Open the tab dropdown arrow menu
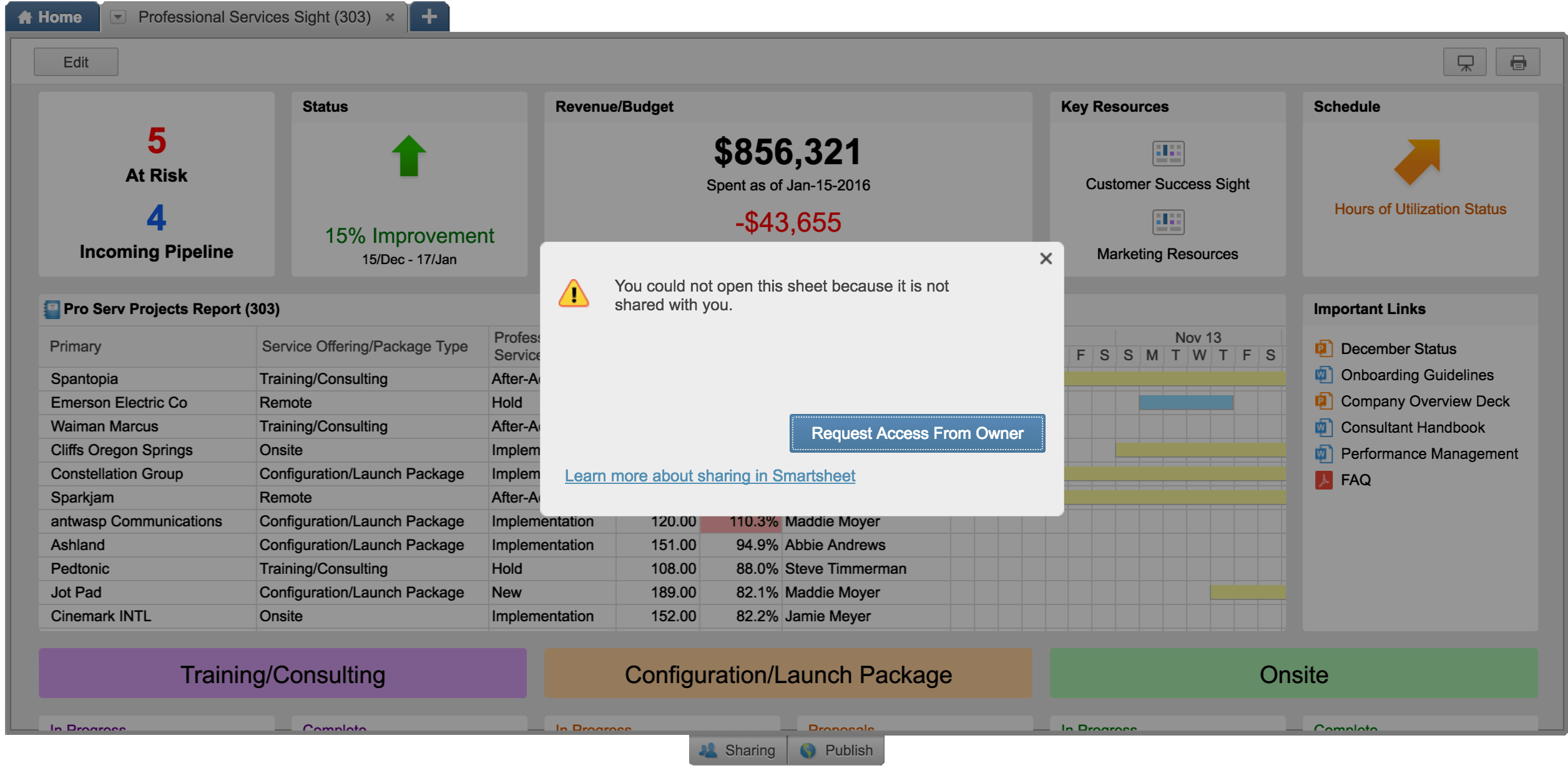This screenshot has width=1568, height=768. (x=118, y=17)
